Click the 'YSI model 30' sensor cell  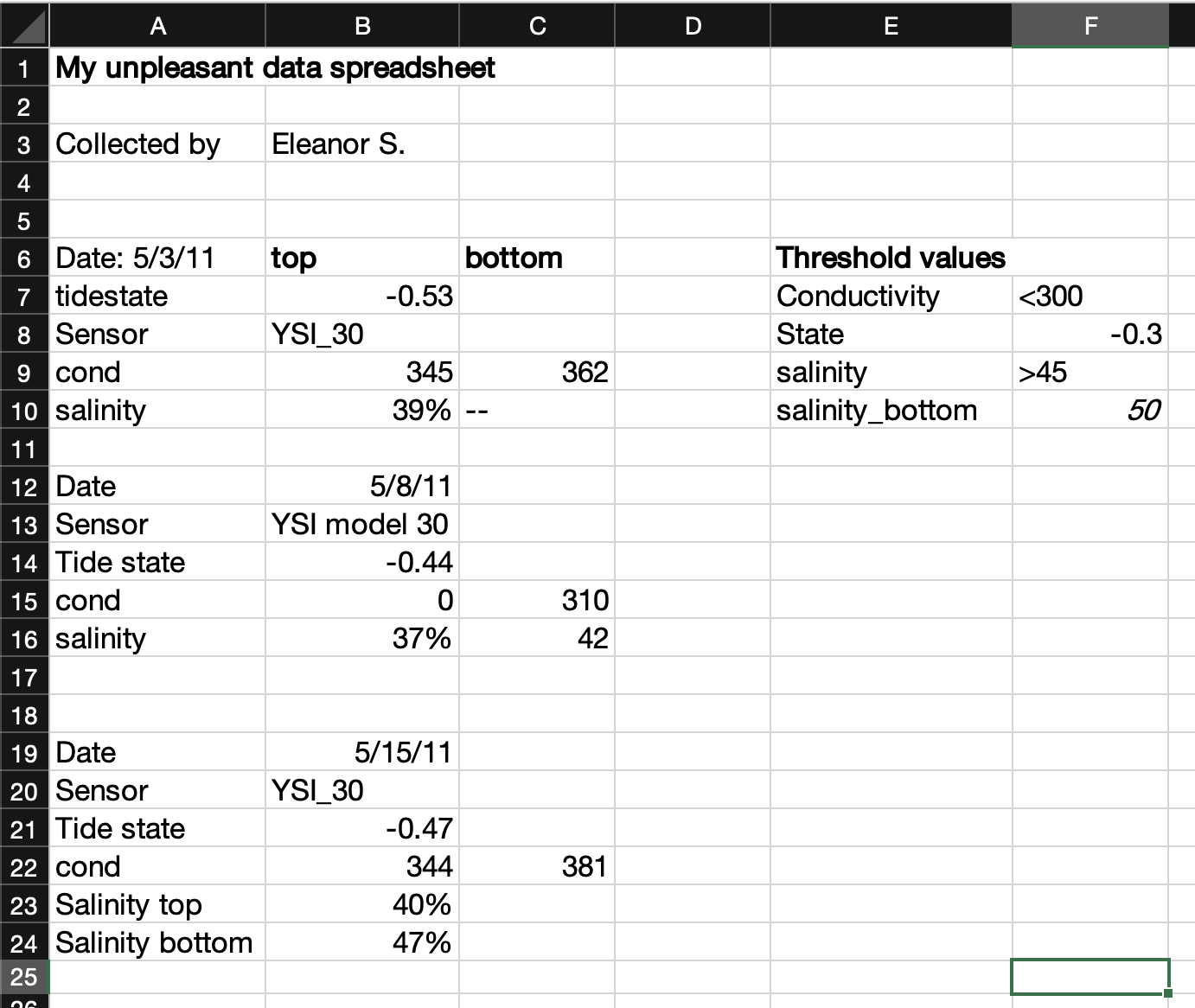coord(361,524)
